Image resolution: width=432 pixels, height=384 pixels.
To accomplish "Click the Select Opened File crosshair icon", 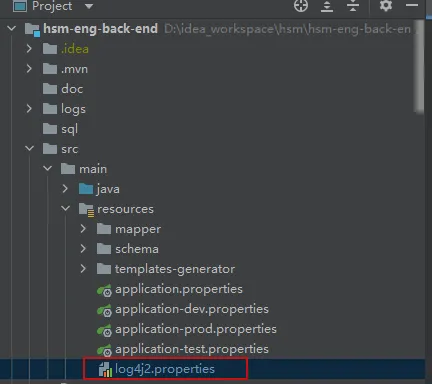I will coord(301,5).
